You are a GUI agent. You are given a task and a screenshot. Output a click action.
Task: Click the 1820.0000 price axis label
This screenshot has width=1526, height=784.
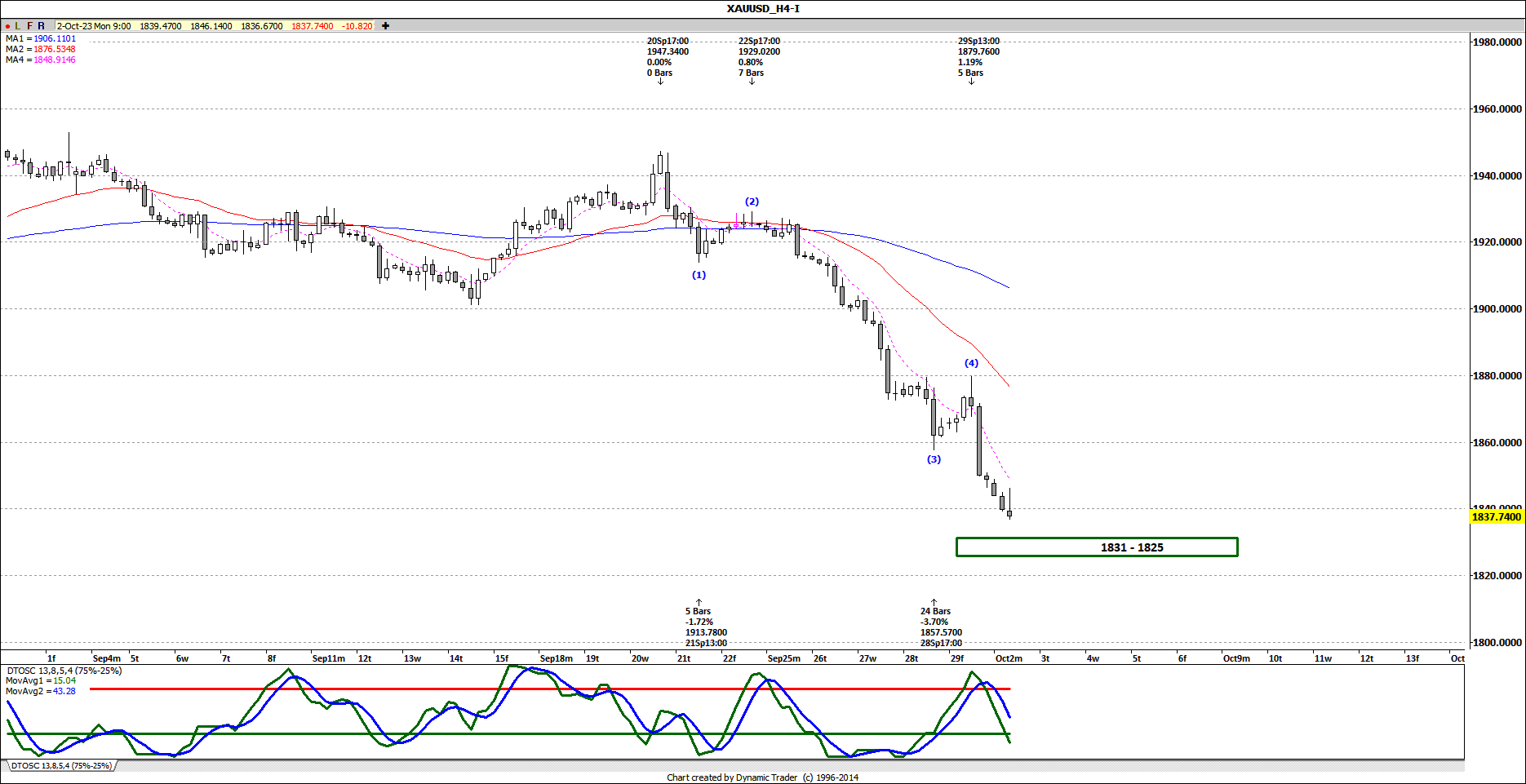pyautogui.click(x=1497, y=576)
